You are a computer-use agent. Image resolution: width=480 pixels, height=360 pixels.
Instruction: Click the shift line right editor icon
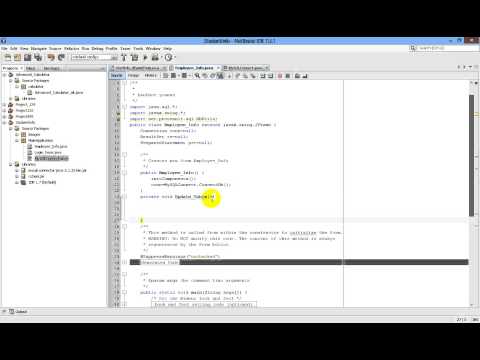(x=270, y=76)
